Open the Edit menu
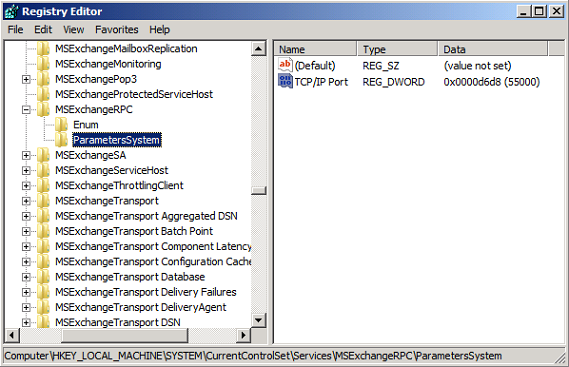The height and width of the screenshot is (367, 569). pyautogui.click(x=43, y=29)
